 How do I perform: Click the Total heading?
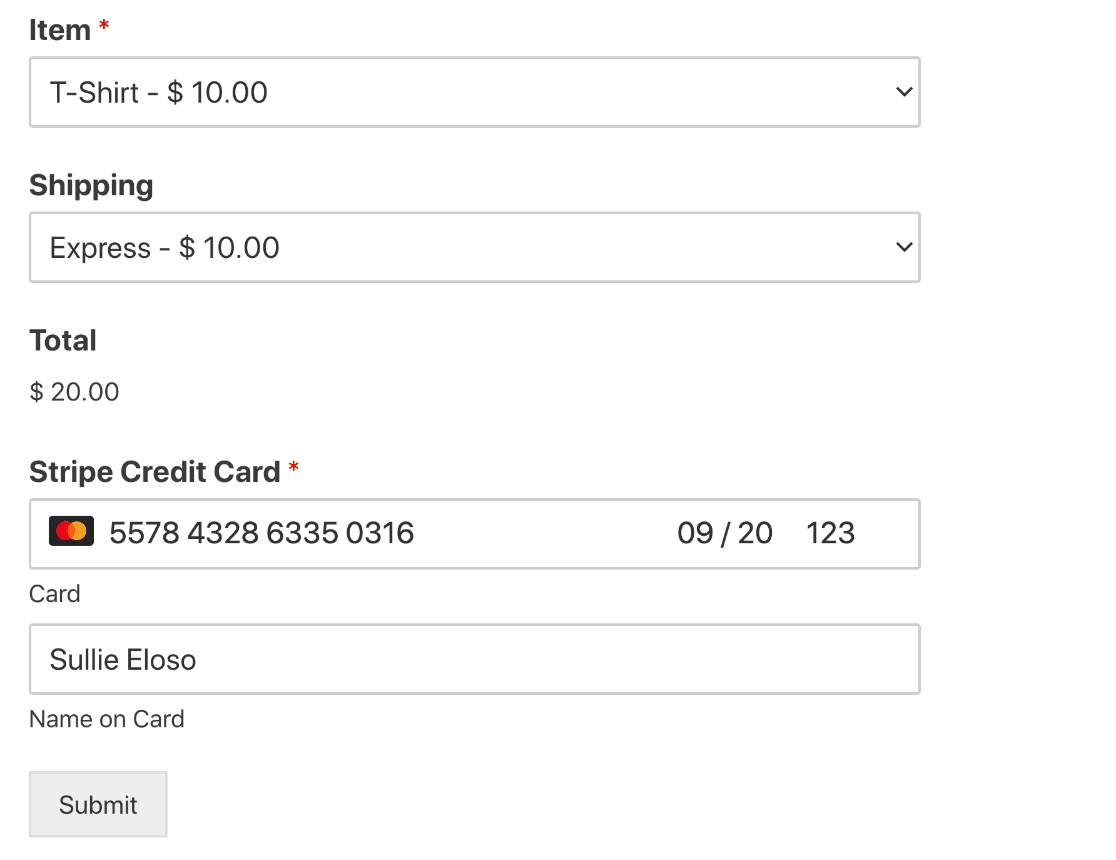(63, 340)
